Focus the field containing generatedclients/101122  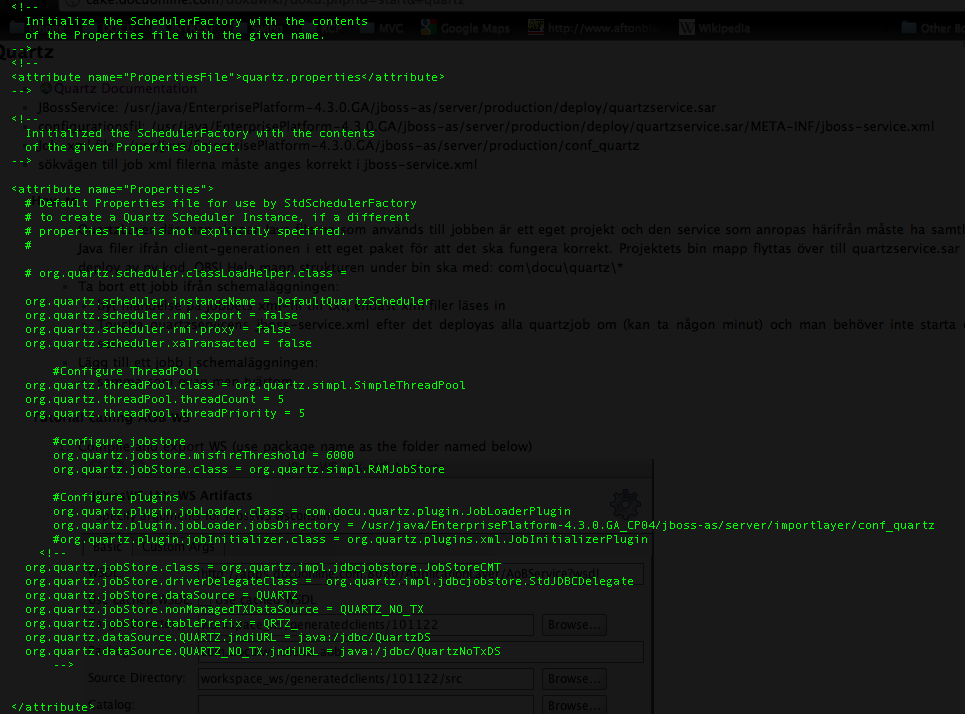tap(365, 625)
